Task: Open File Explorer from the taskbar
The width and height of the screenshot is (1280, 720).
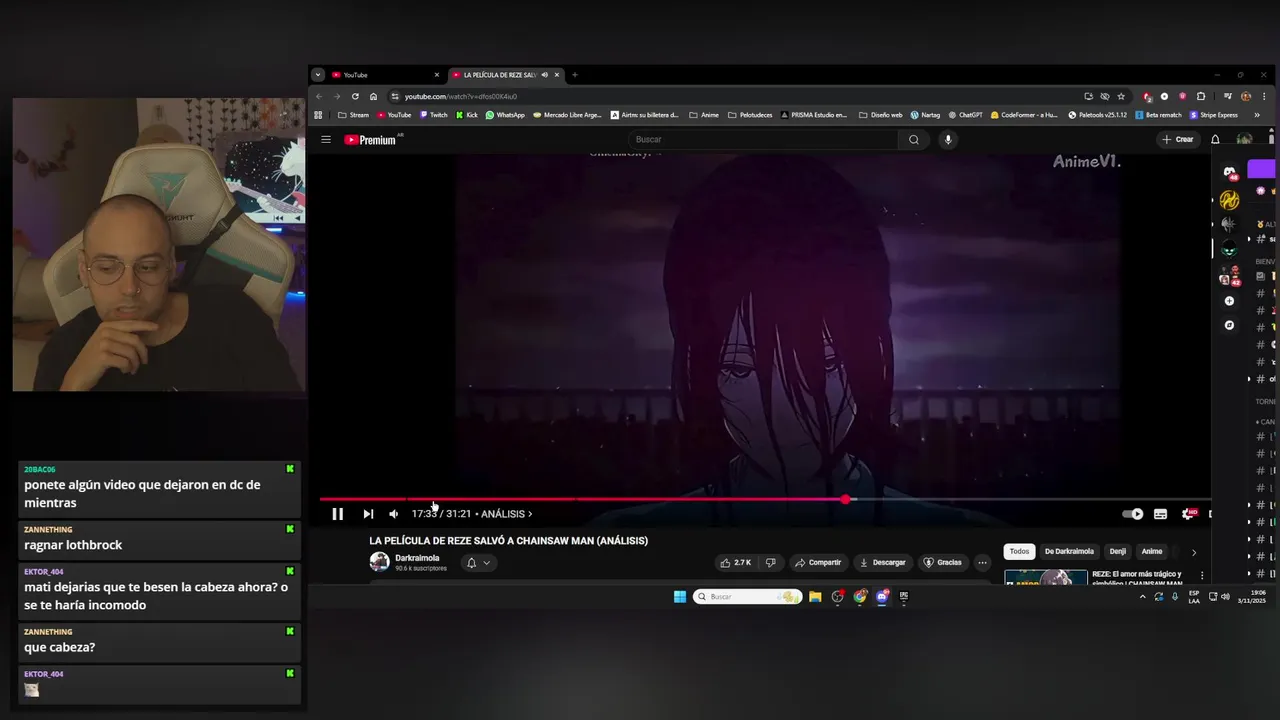Action: tap(815, 597)
